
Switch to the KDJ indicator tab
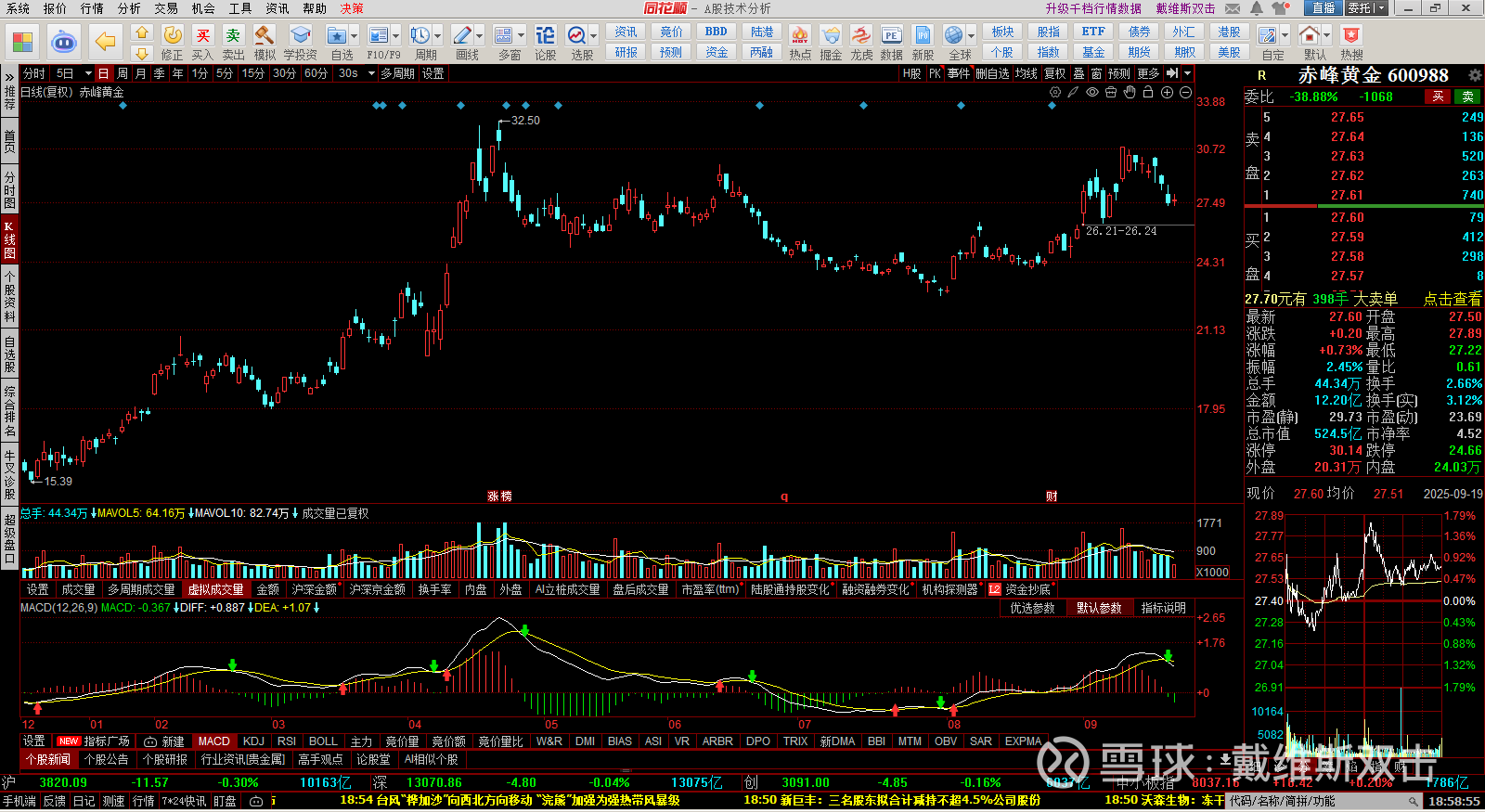pyautogui.click(x=253, y=741)
